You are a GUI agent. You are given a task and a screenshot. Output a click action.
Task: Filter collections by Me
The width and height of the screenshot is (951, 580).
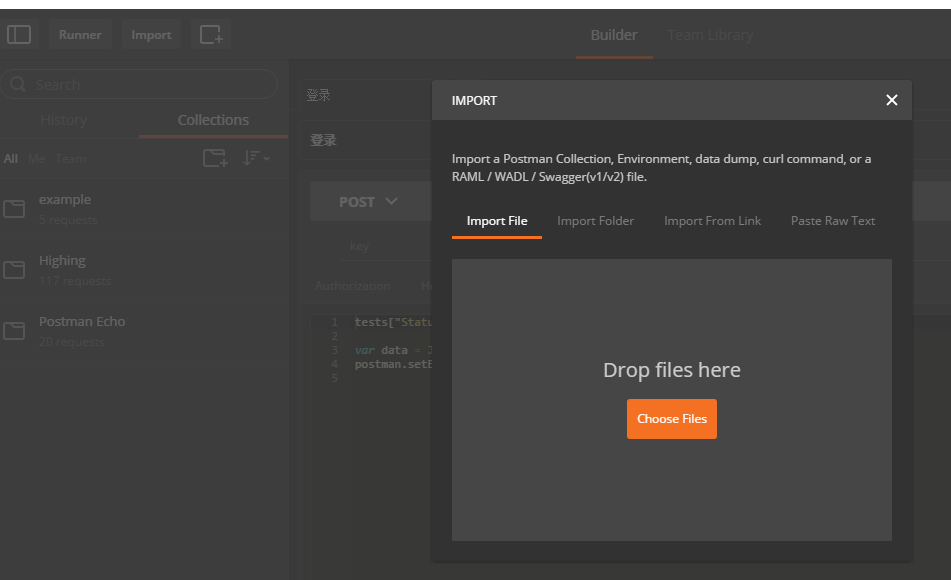(x=36, y=159)
